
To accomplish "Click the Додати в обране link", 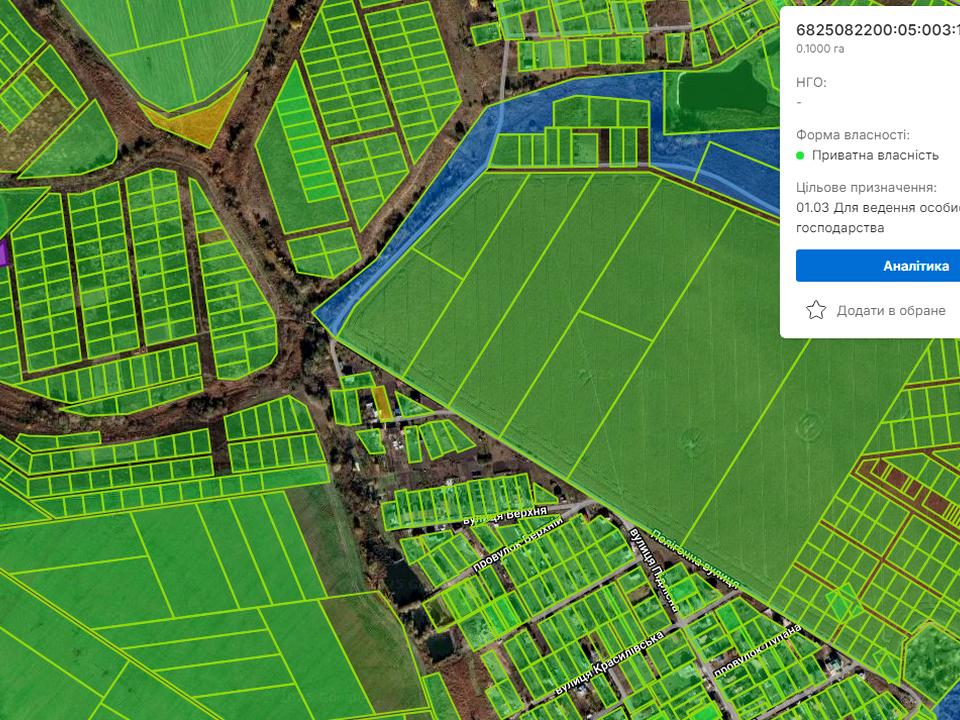I will click(890, 311).
